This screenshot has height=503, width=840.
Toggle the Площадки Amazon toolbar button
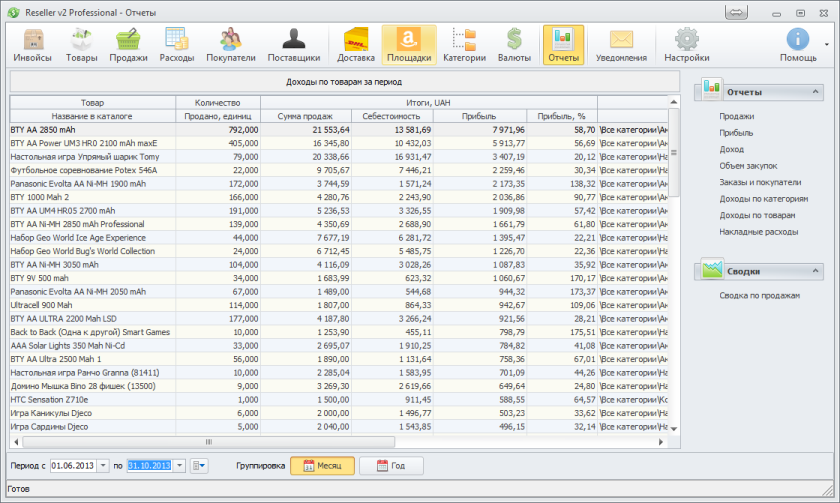(408, 45)
